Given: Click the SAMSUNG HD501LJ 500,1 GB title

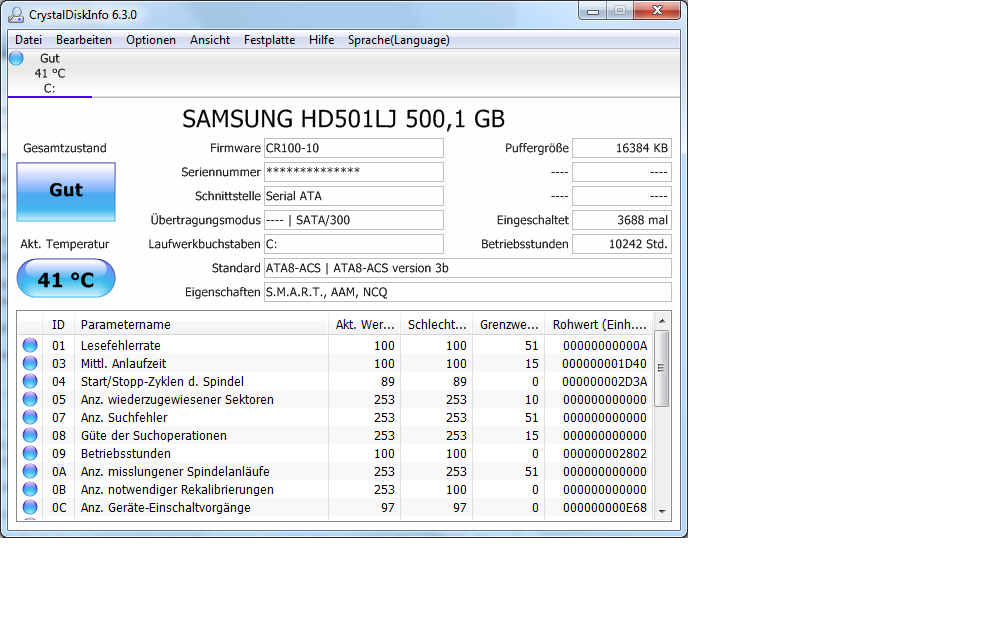Looking at the screenshot, I should (343, 119).
